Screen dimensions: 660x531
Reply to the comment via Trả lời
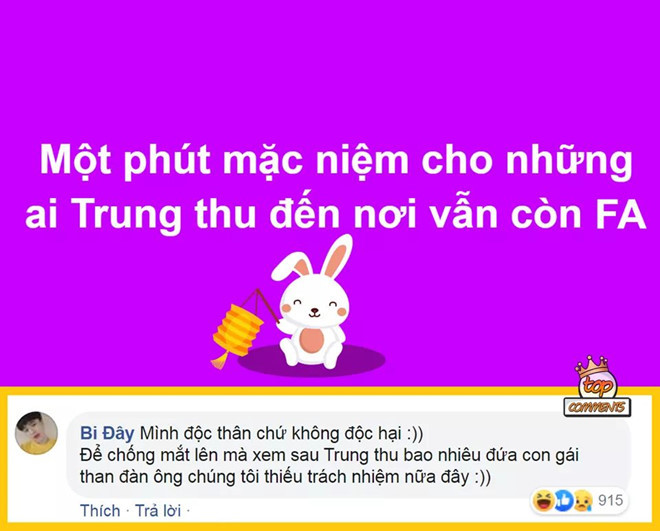tap(158, 511)
